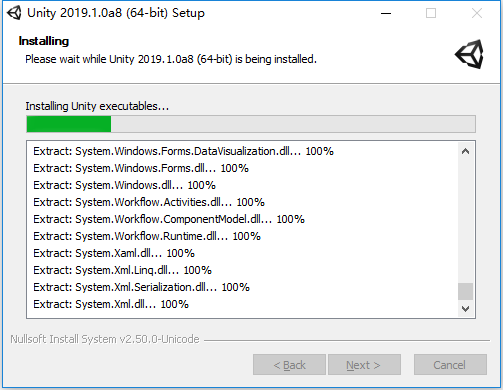Select the System.Xml.dll extract log line
Viewport: 503px width, 390px height.
point(111,304)
